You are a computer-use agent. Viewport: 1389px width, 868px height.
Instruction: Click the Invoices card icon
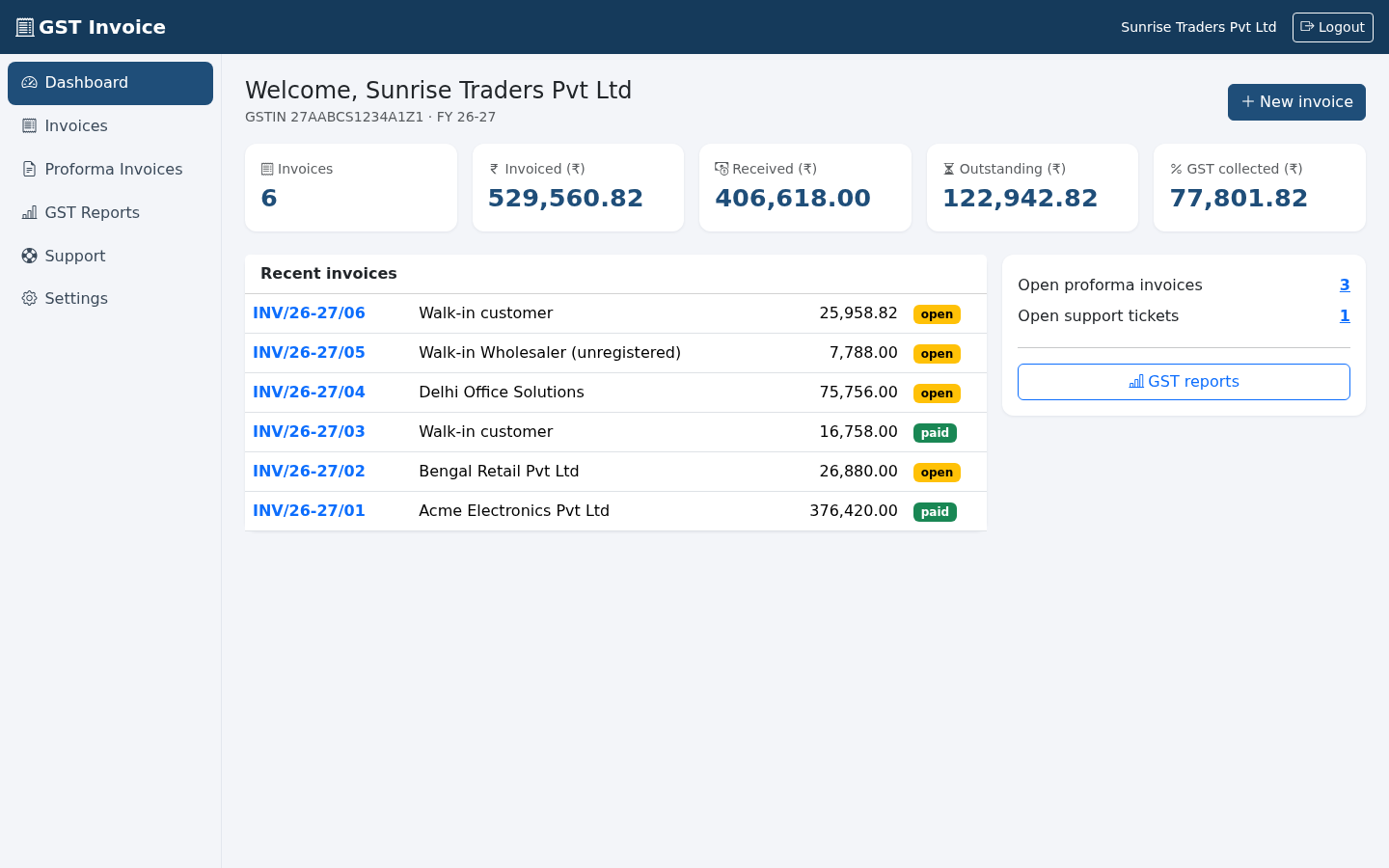[x=267, y=169]
